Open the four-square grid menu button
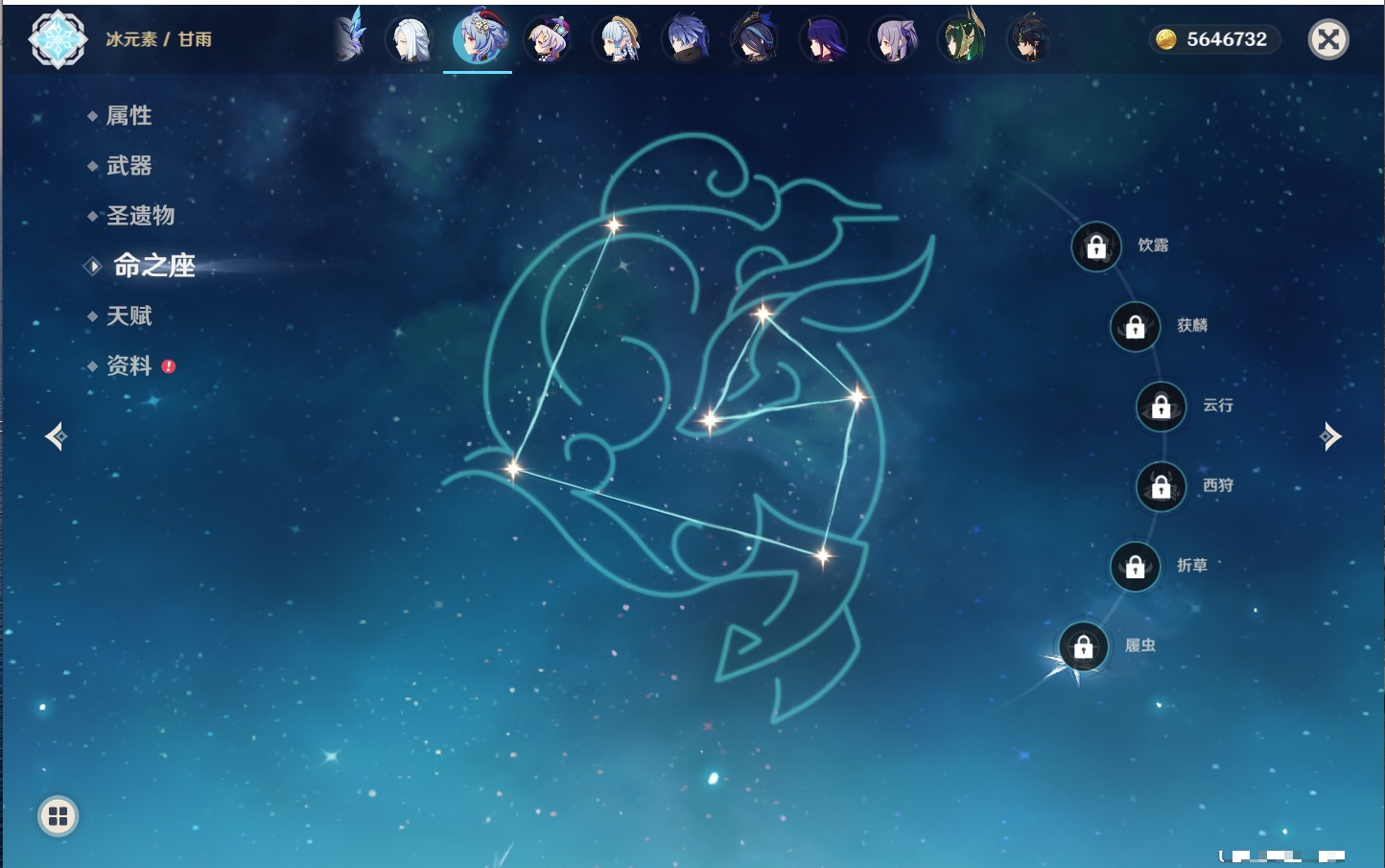This screenshot has height=868, width=1385. (58, 816)
